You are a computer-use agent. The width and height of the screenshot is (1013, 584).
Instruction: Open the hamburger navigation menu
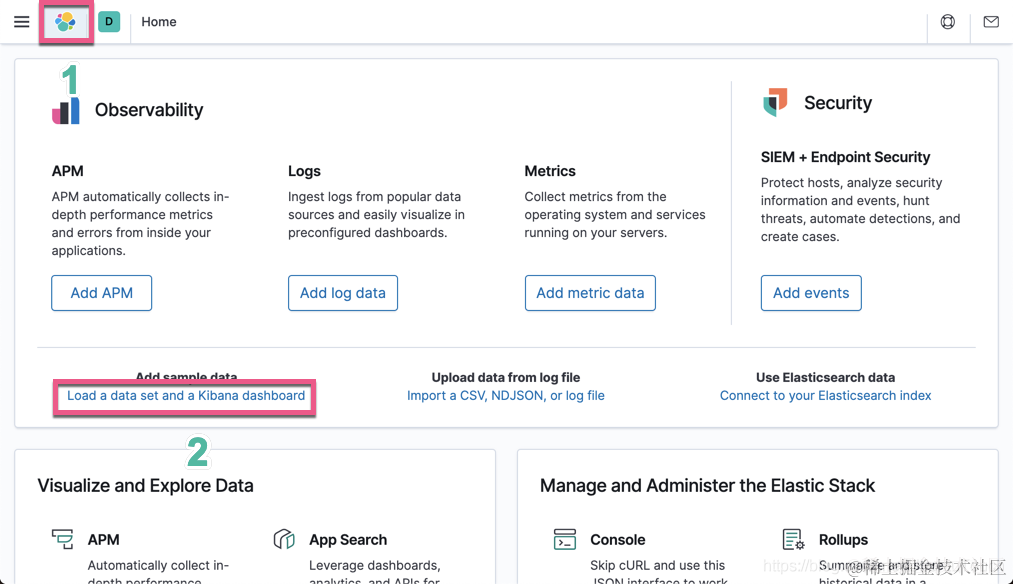coord(21,22)
